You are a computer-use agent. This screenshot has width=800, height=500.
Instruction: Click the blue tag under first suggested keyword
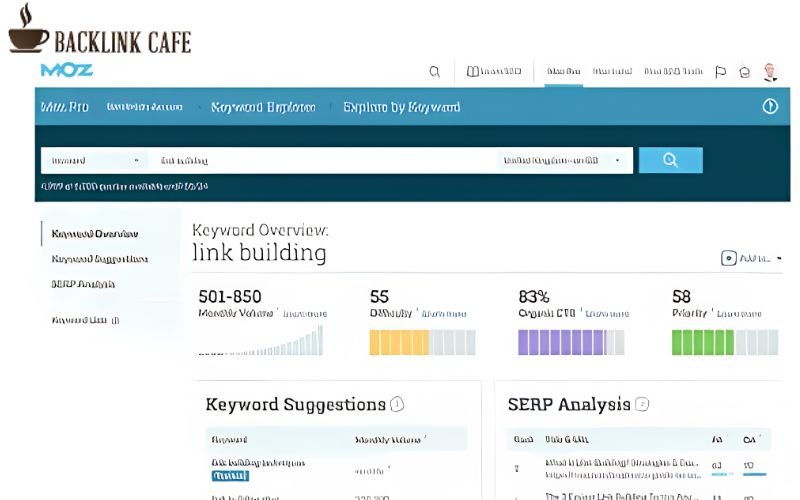click(230, 476)
